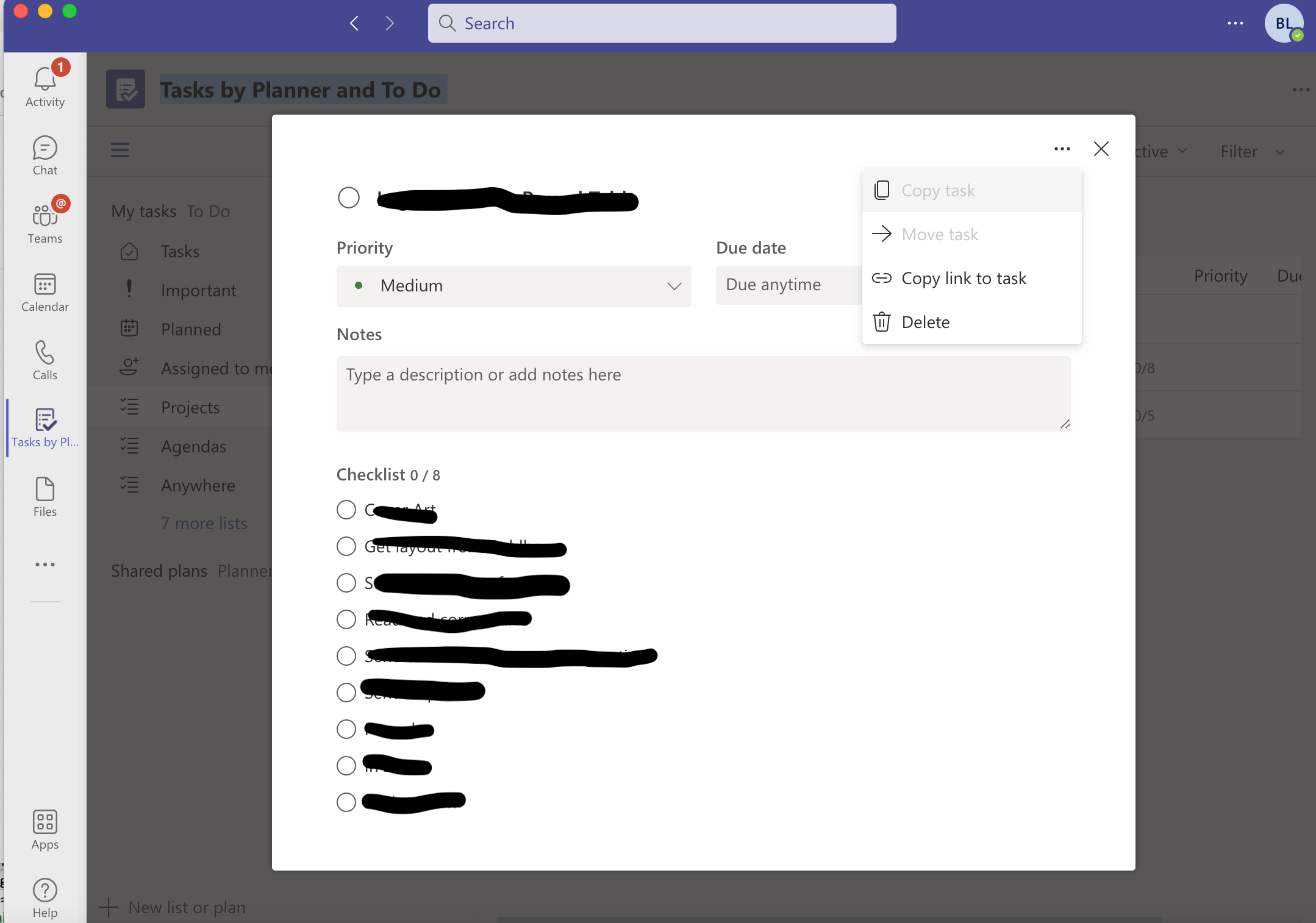Click the Notes description text area
This screenshot has width=1316, height=923.
click(x=703, y=394)
